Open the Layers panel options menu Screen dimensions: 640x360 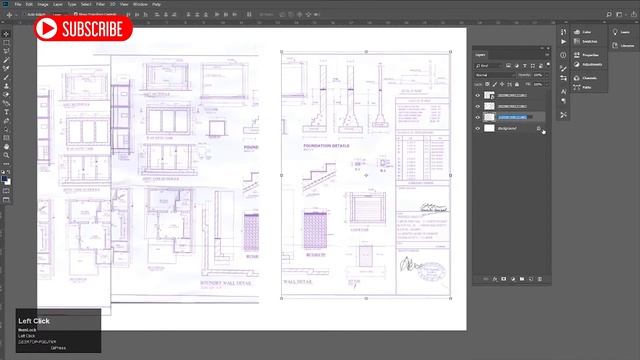[x=547, y=55]
